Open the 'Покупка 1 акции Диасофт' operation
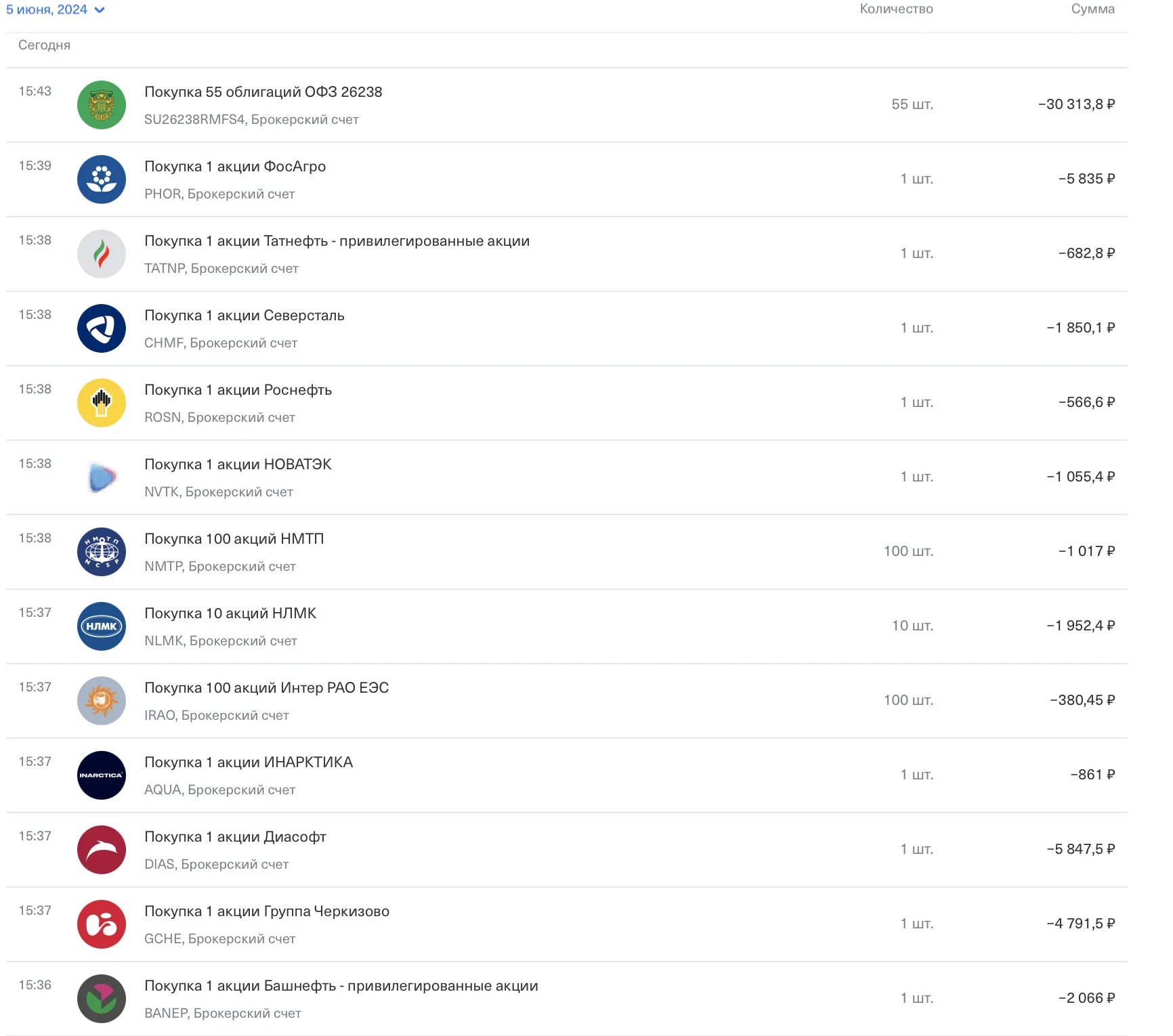 tap(236, 837)
